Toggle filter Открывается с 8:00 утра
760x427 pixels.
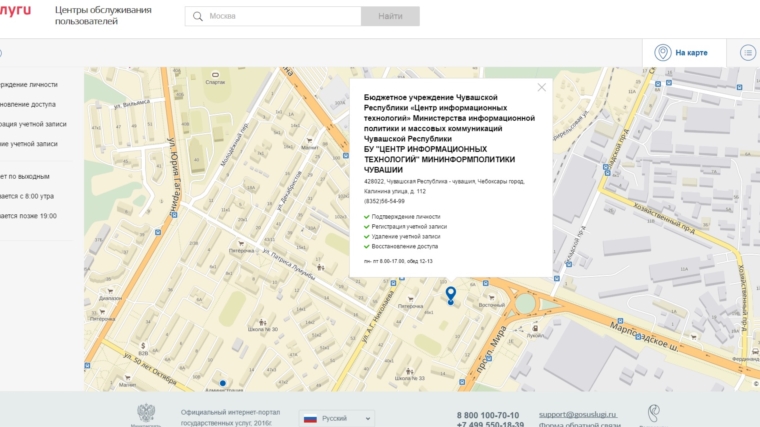pos(27,196)
